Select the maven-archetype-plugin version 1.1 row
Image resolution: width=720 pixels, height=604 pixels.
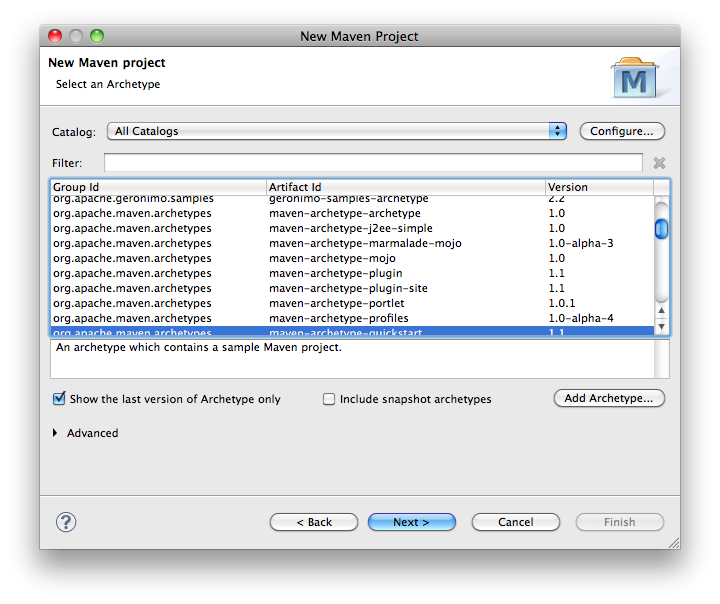[x=352, y=273]
